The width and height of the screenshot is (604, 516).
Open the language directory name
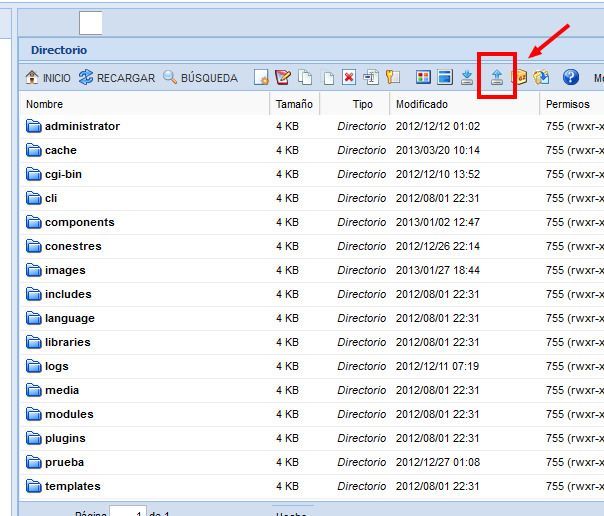[x=70, y=318]
